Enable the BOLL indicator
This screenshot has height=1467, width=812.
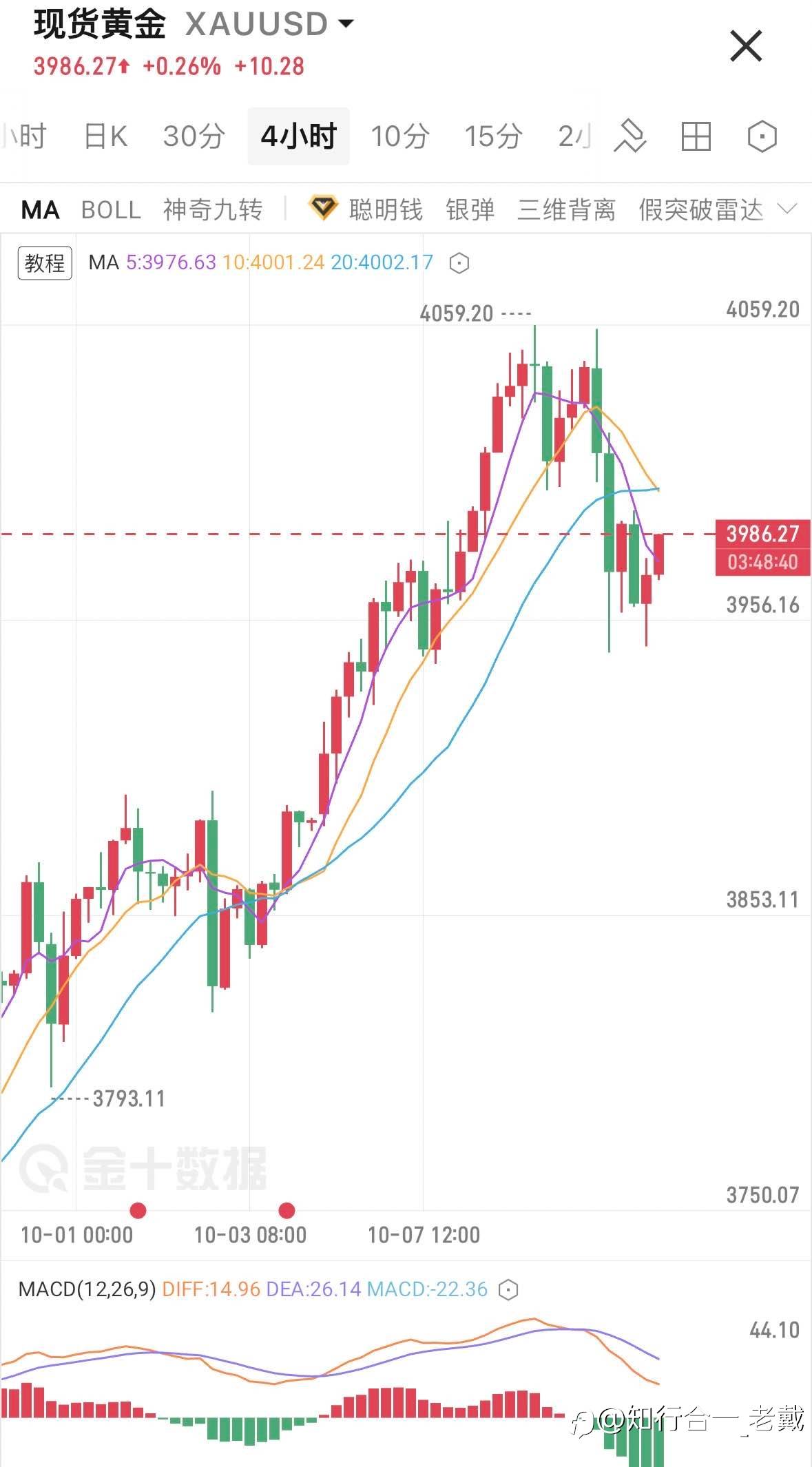tap(111, 209)
